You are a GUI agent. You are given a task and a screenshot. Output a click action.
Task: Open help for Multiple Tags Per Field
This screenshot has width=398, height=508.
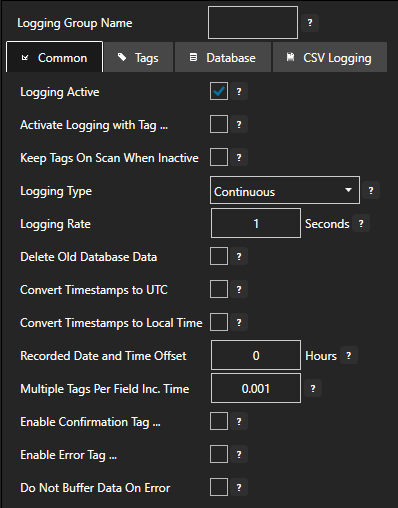coord(313,388)
